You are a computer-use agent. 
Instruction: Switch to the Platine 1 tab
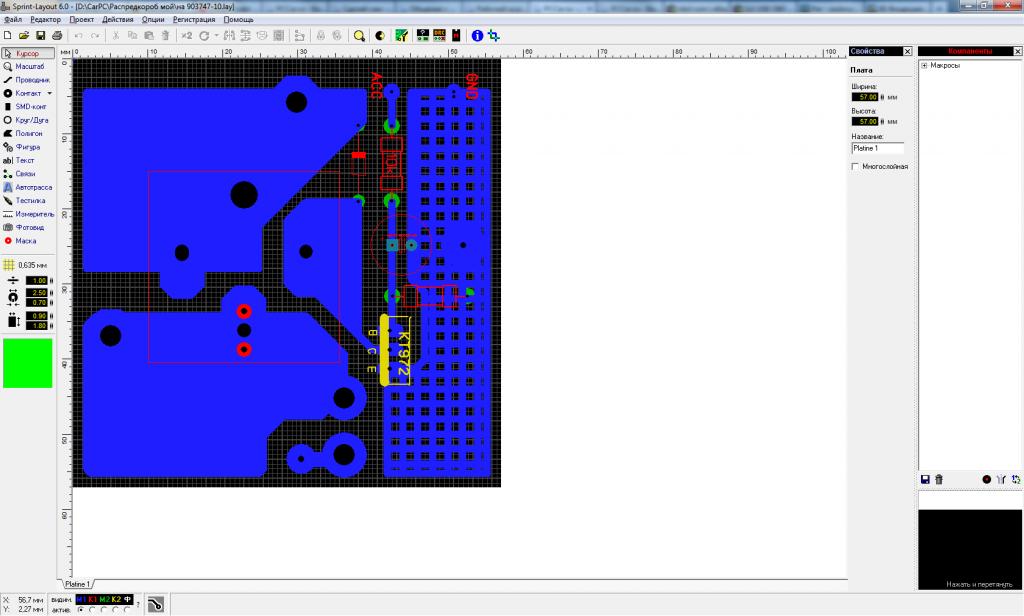click(x=78, y=583)
